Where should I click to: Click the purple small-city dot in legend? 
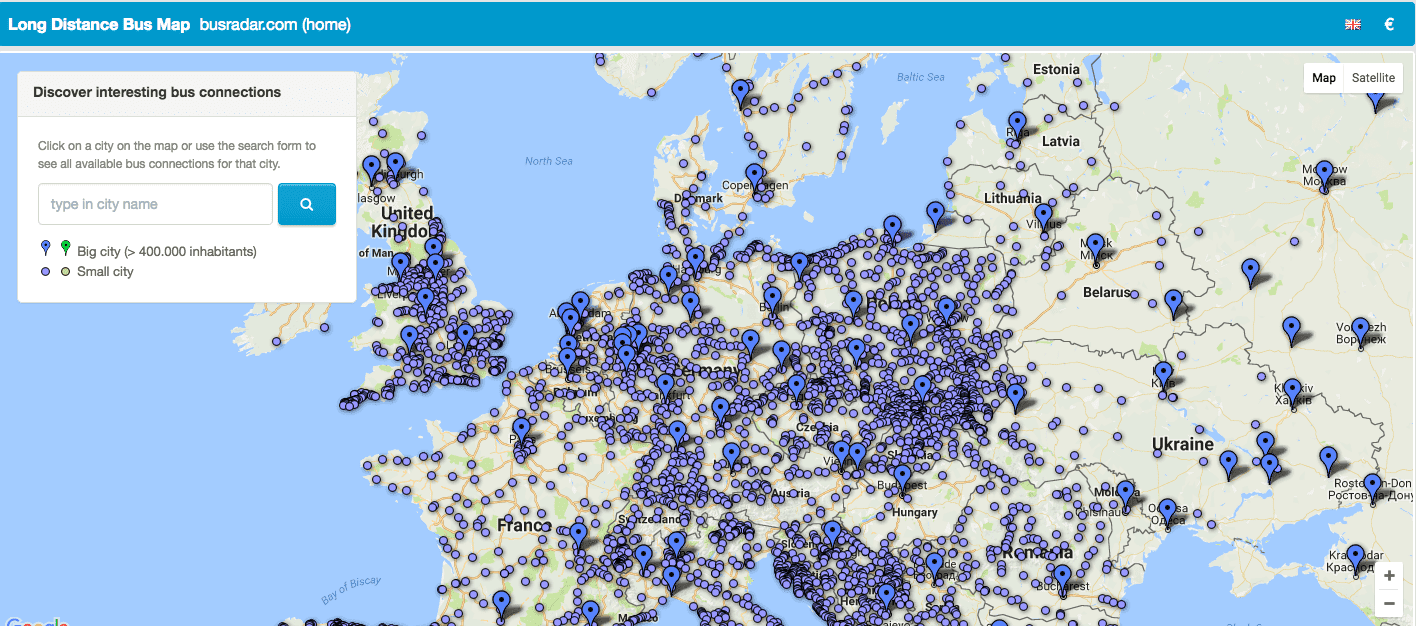point(45,272)
